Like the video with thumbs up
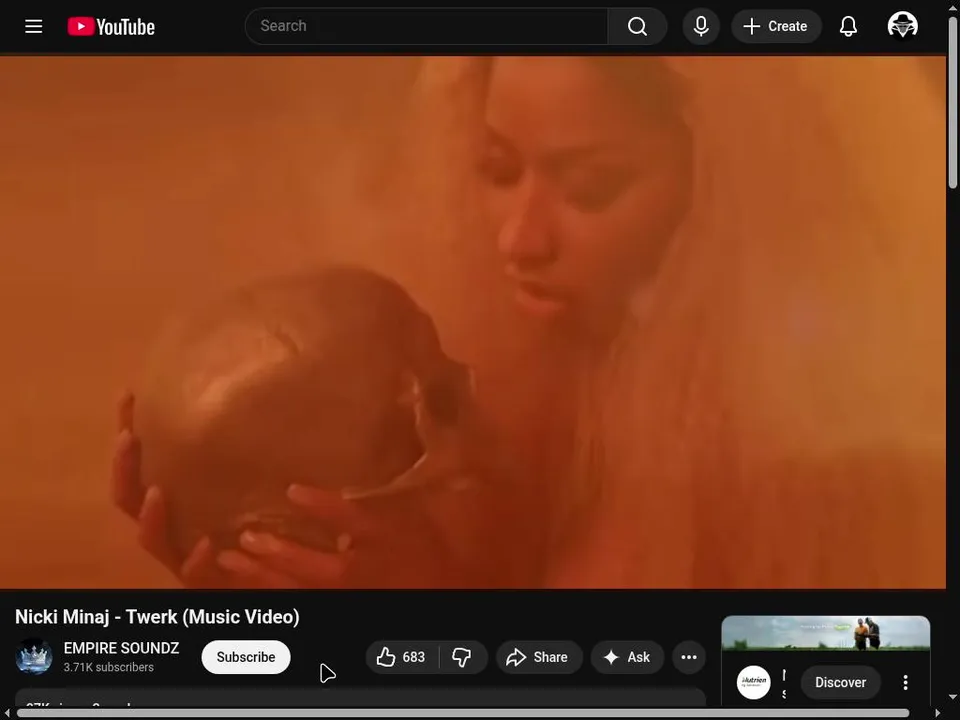The image size is (960, 720). coord(402,657)
